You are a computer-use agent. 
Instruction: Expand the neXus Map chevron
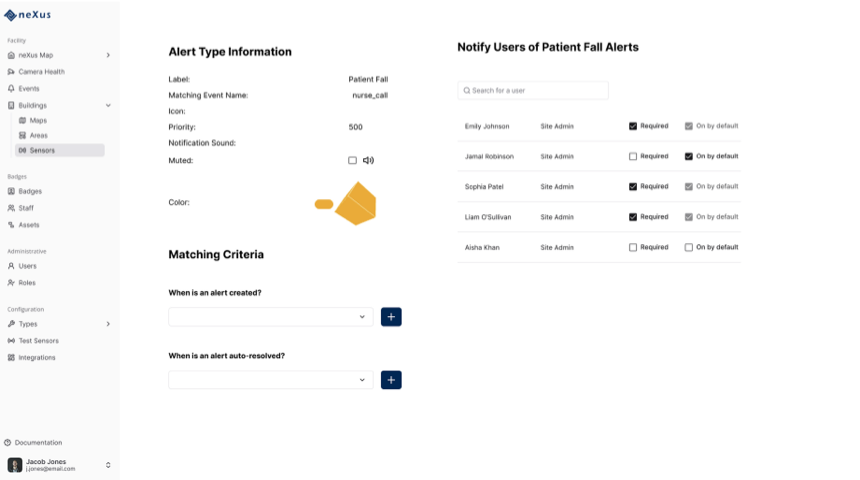click(x=108, y=55)
